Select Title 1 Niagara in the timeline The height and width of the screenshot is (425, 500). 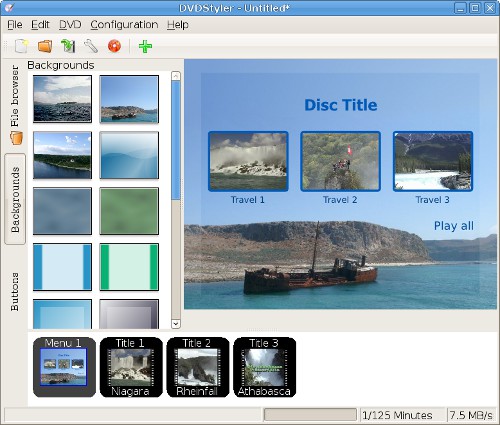(x=131, y=367)
